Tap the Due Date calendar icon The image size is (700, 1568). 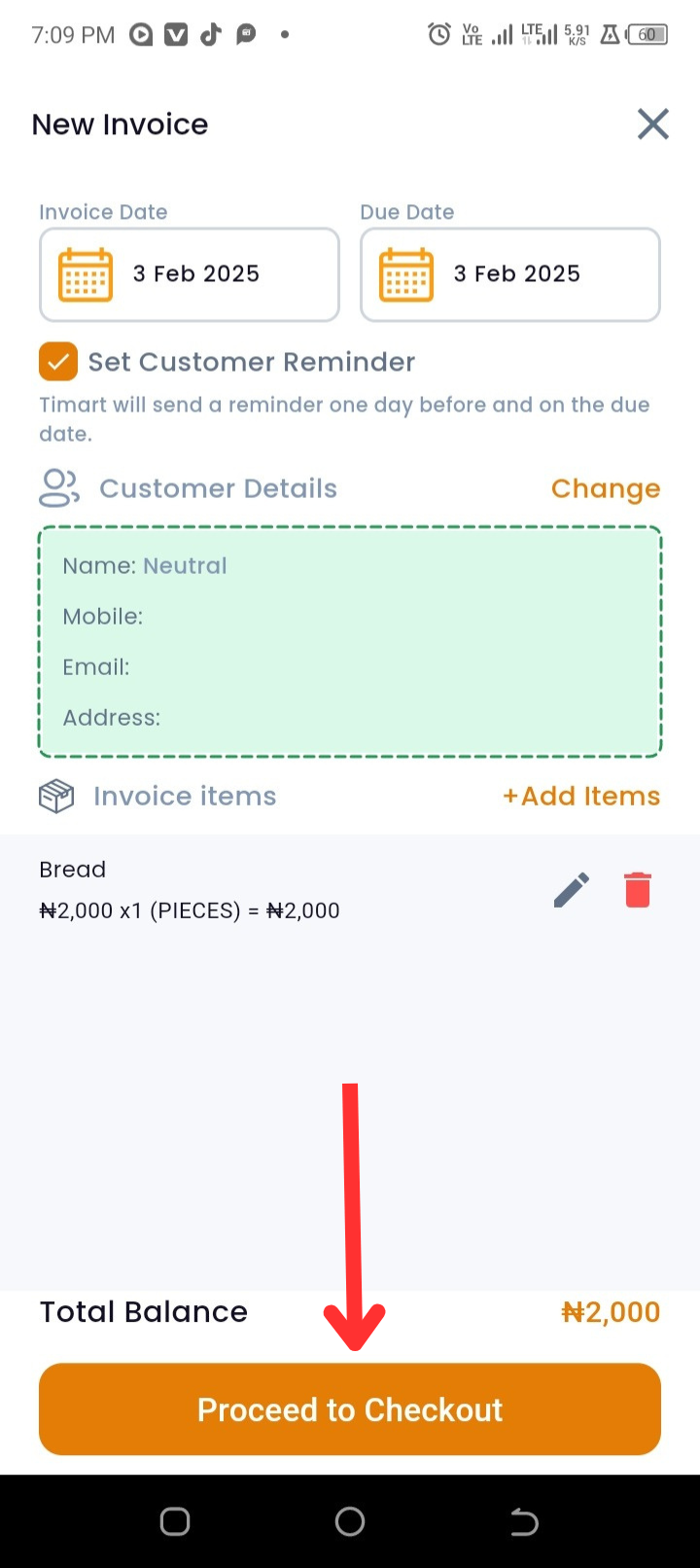click(406, 274)
